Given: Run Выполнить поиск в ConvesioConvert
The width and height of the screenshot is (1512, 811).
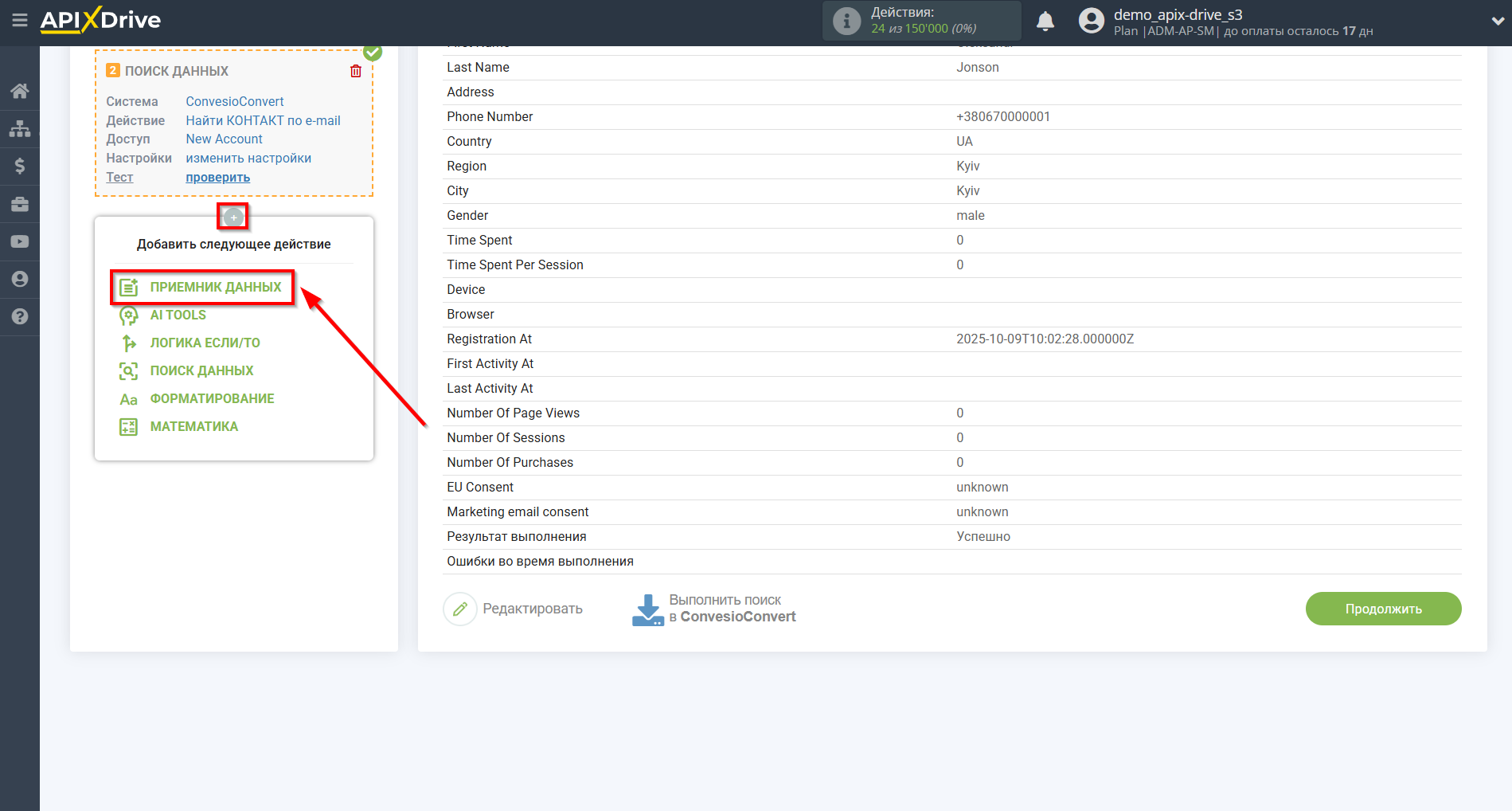Looking at the screenshot, I should tap(714, 609).
